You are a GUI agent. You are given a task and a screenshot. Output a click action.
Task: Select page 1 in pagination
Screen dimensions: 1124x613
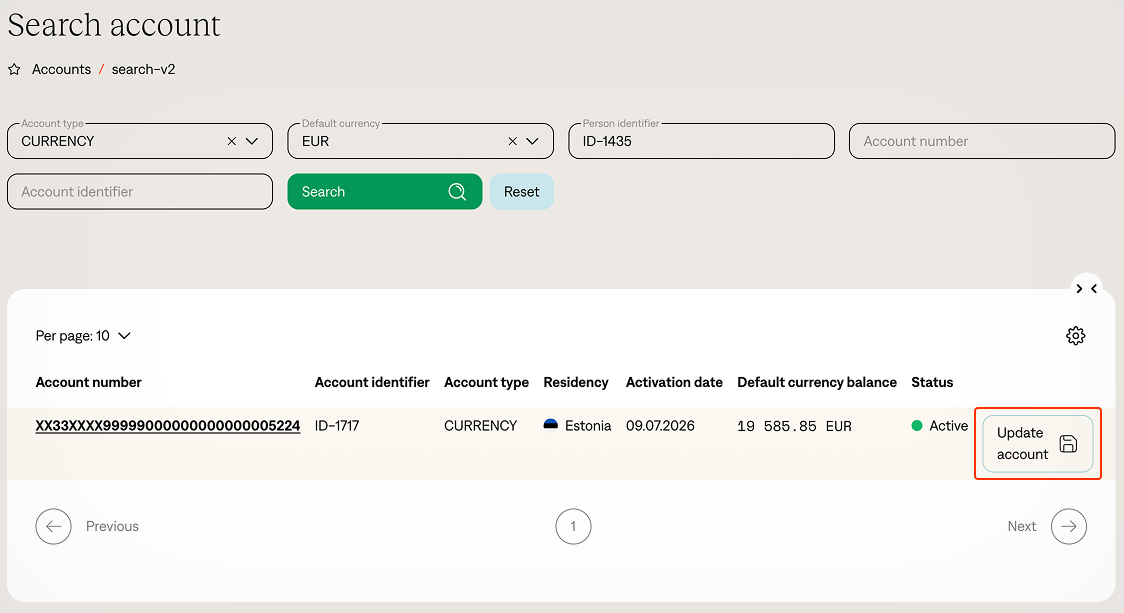[x=573, y=526]
